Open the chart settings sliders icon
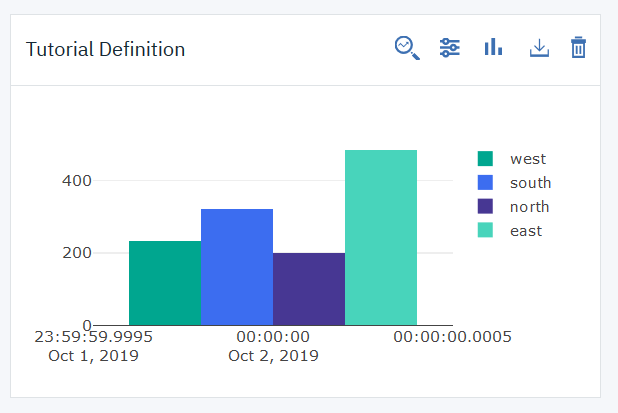This screenshot has width=618, height=413. tap(450, 48)
